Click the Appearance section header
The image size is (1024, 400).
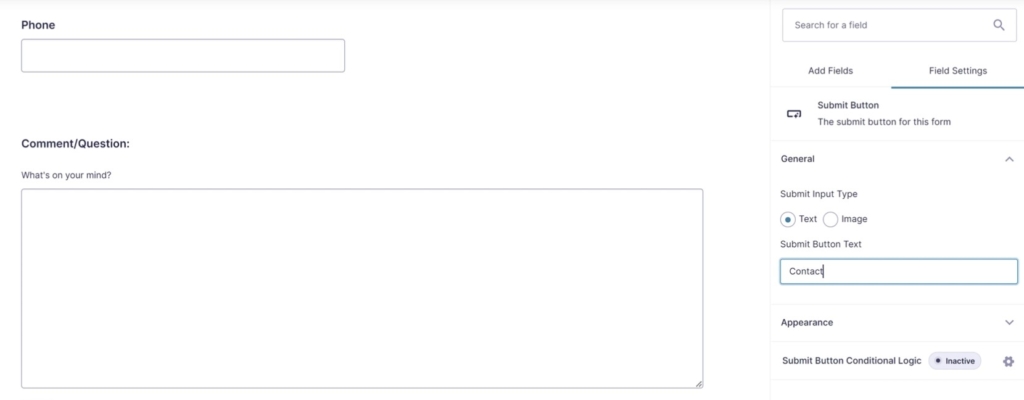[x=807, y=323]
